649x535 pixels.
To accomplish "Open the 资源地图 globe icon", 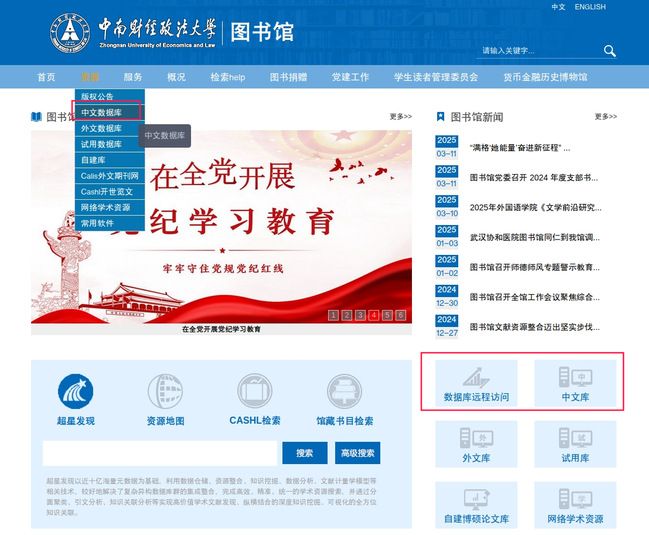I will (x=165, y=392).
